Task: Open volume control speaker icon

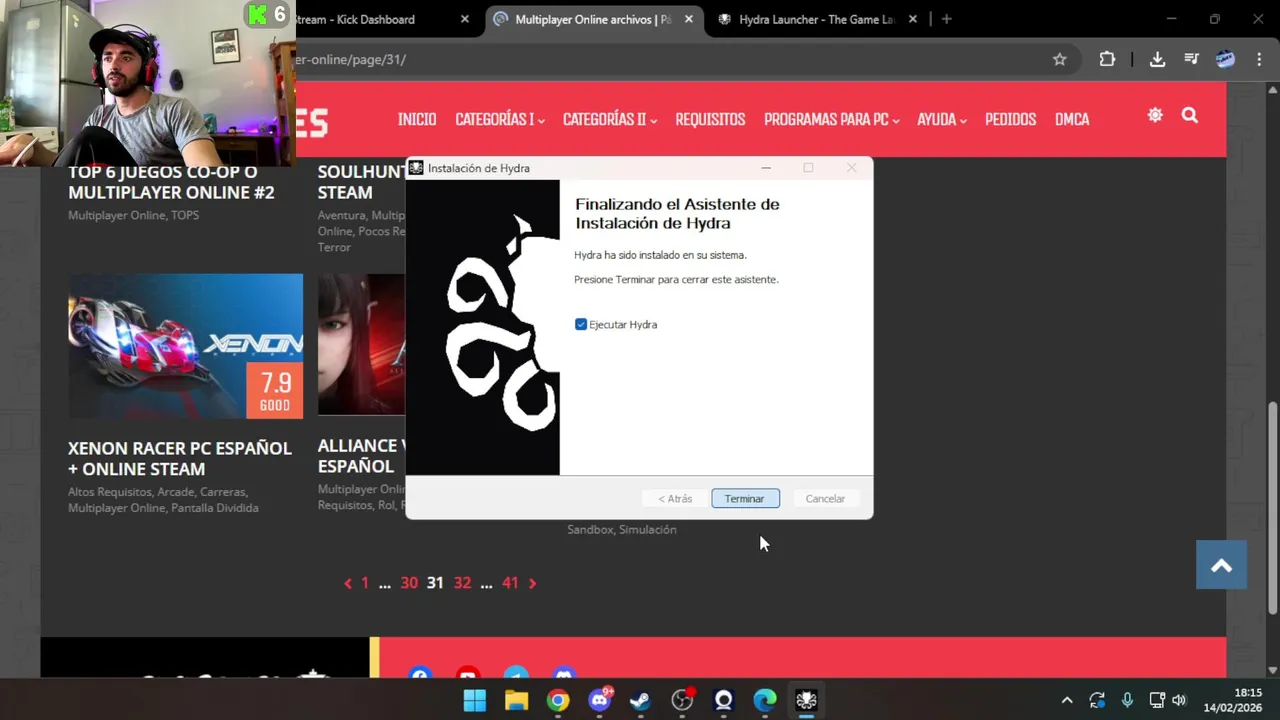Action: (x=1179, y=700)
